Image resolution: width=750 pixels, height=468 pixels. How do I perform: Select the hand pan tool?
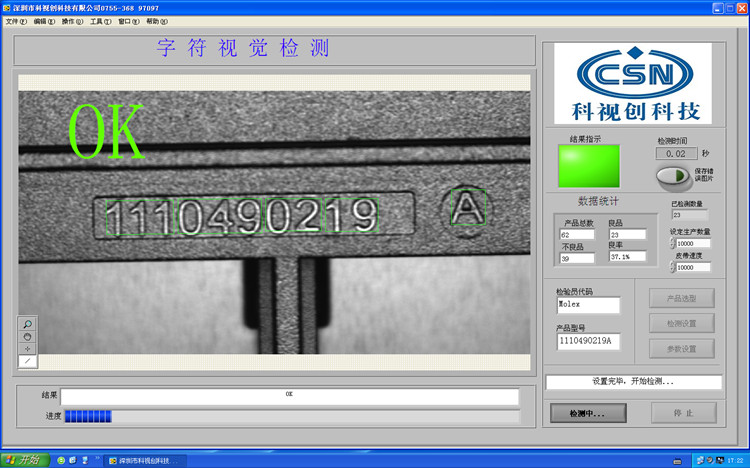pyautogui.click(x=27, y=336)
